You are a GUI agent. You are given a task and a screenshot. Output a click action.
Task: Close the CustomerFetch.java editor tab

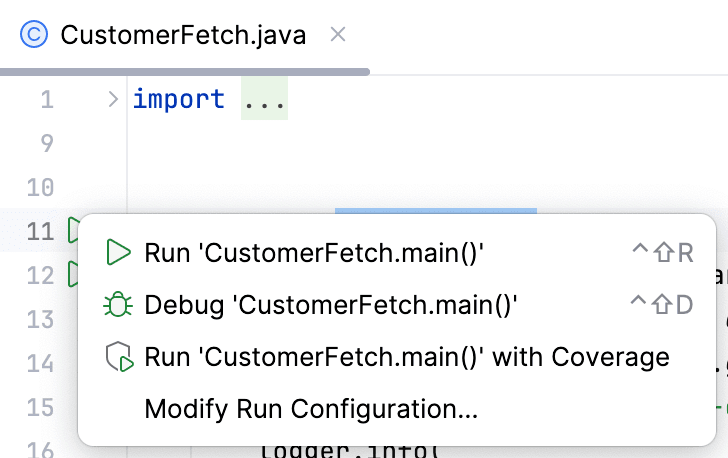[x=338, y=35]
